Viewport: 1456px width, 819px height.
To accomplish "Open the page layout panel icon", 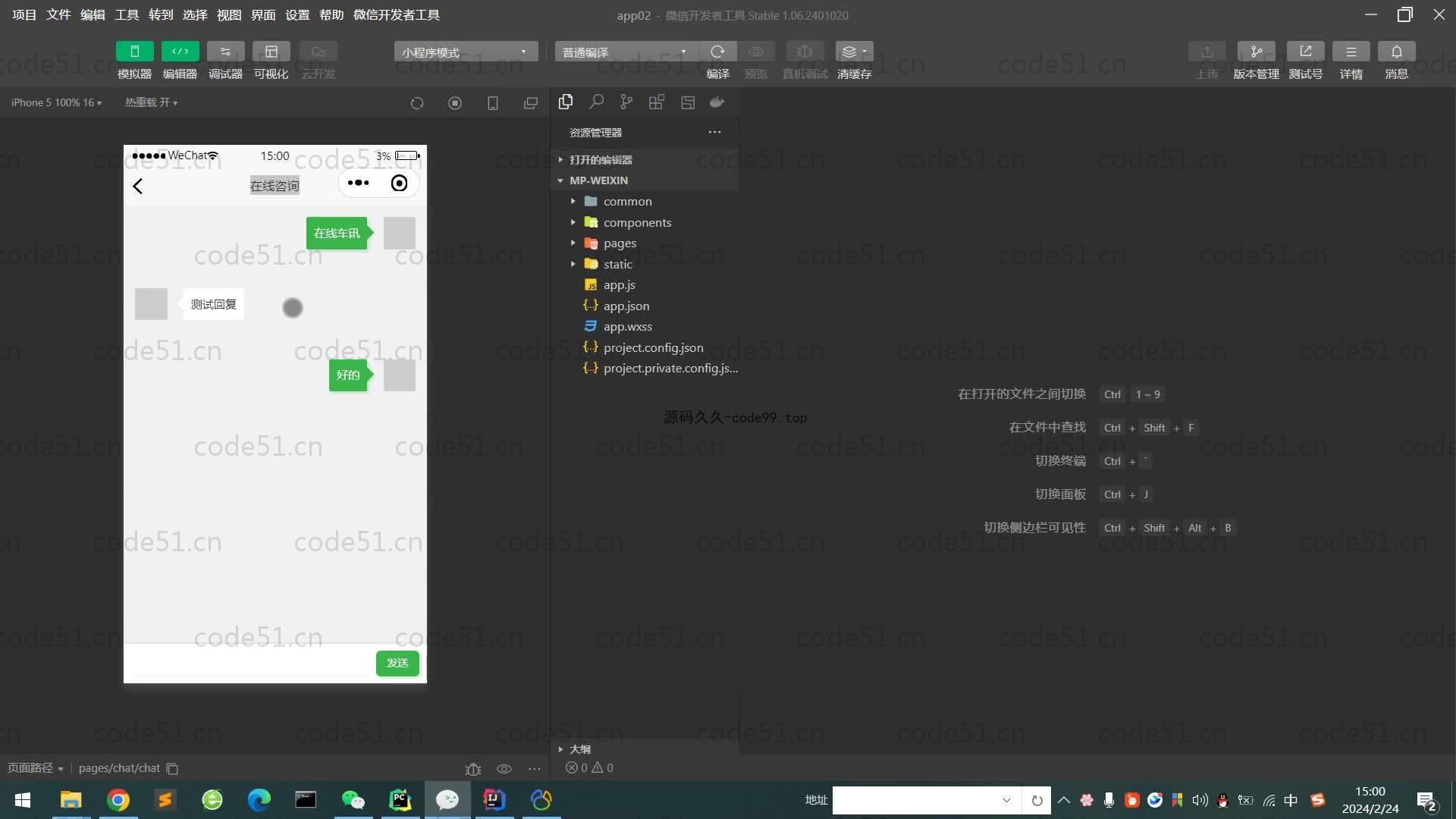I will [x=688, y=102].
